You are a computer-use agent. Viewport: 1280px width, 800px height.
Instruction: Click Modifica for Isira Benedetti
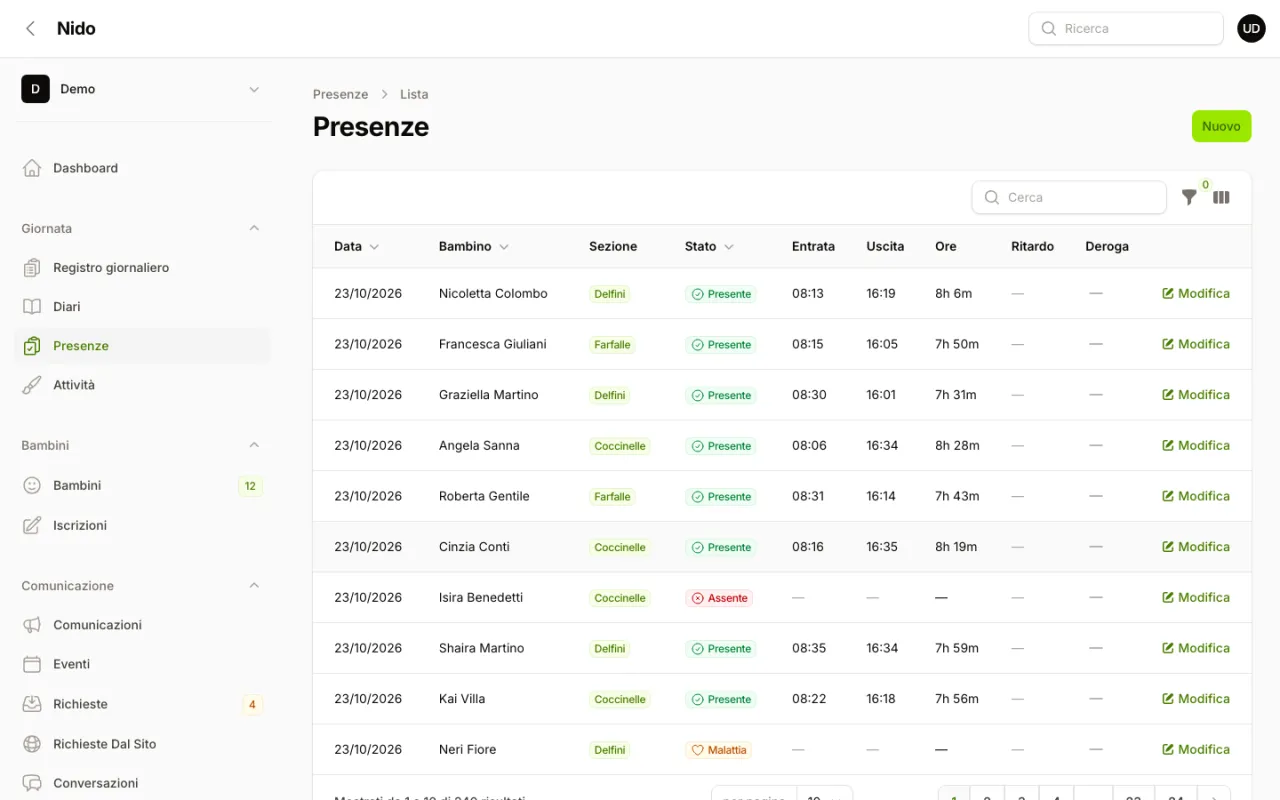tap(1196, 597)
